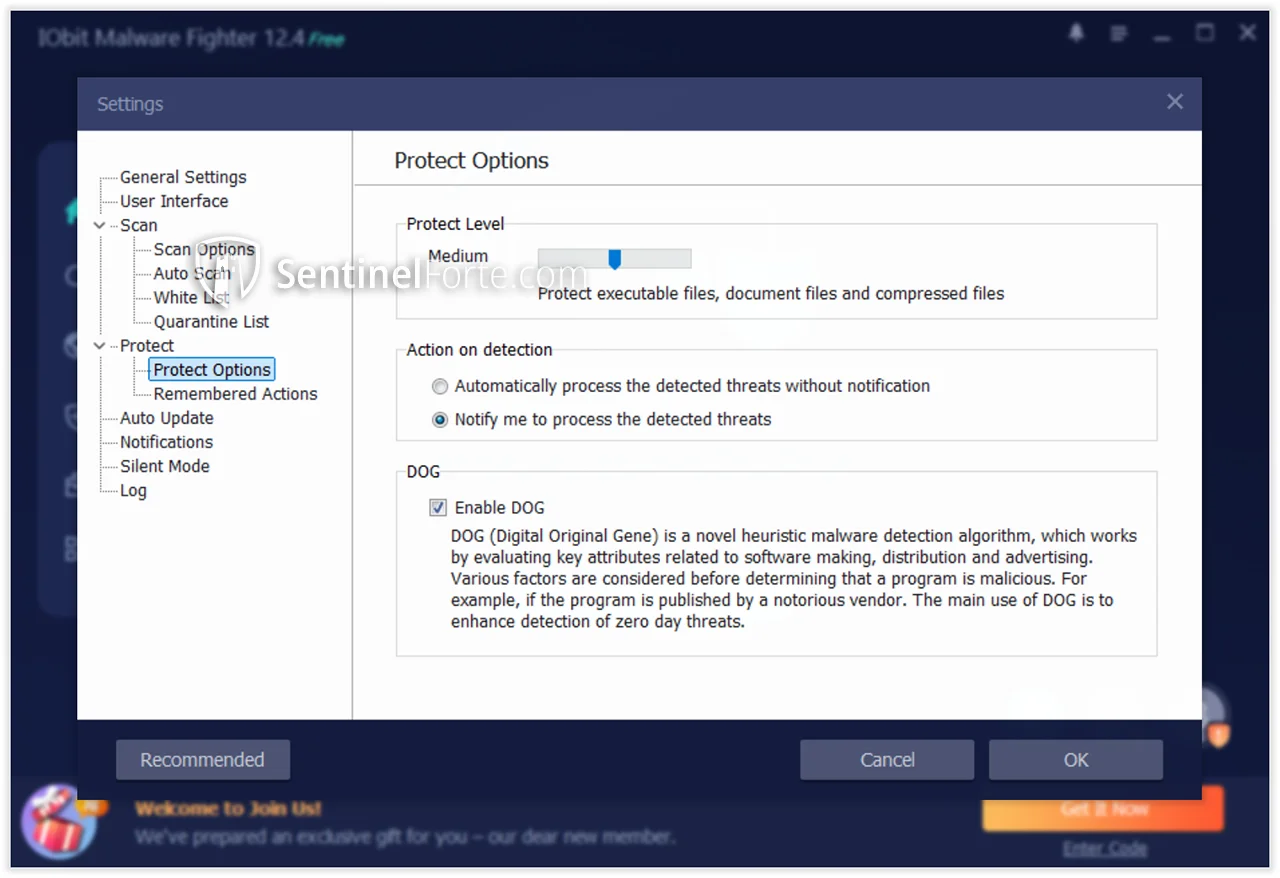Open Silent Mode settings
Image resolution: width=1280 pixels, height=878 pixels.
pyautogui.click(x=165, y=465)
